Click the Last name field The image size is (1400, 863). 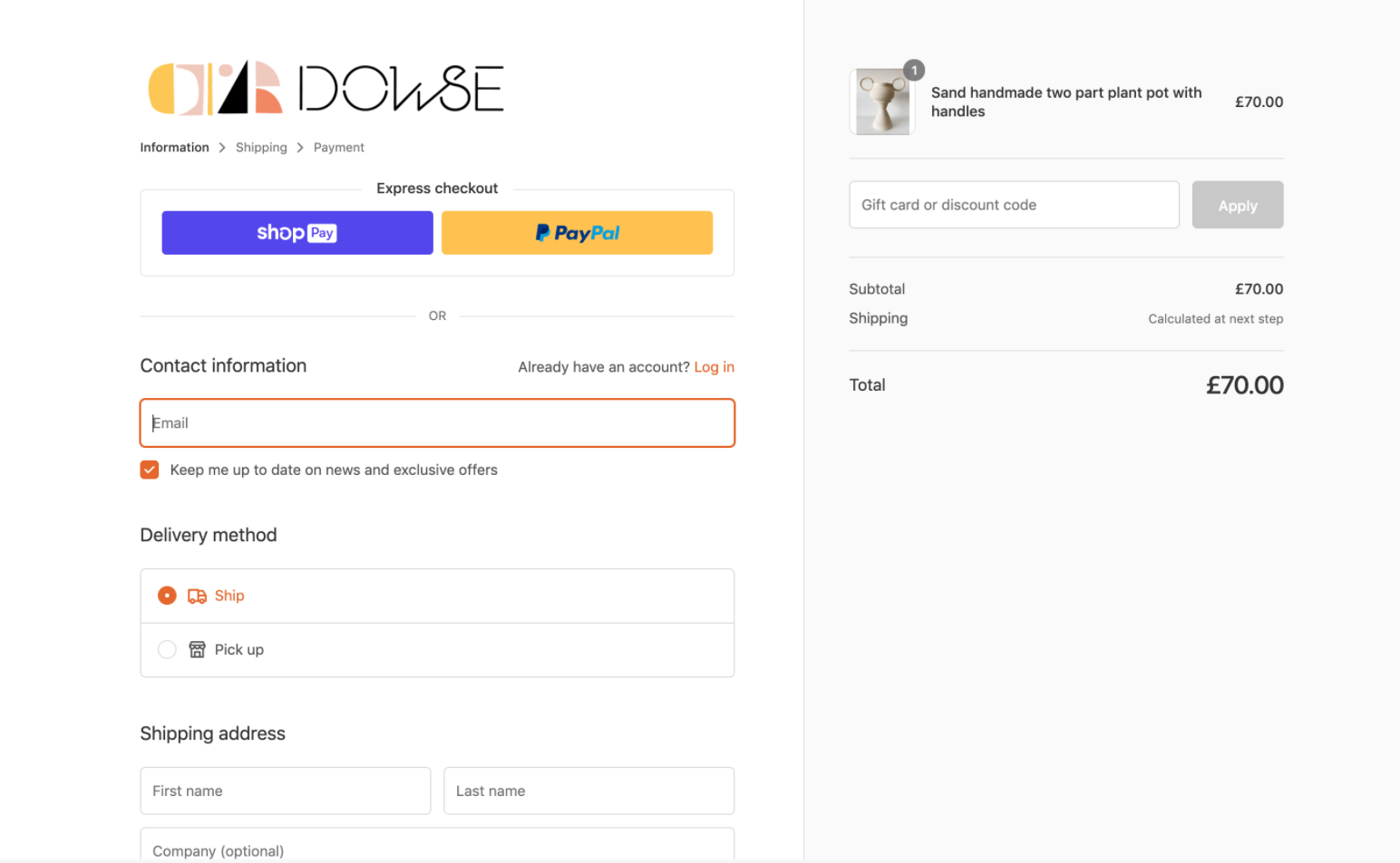click(588, 791)
